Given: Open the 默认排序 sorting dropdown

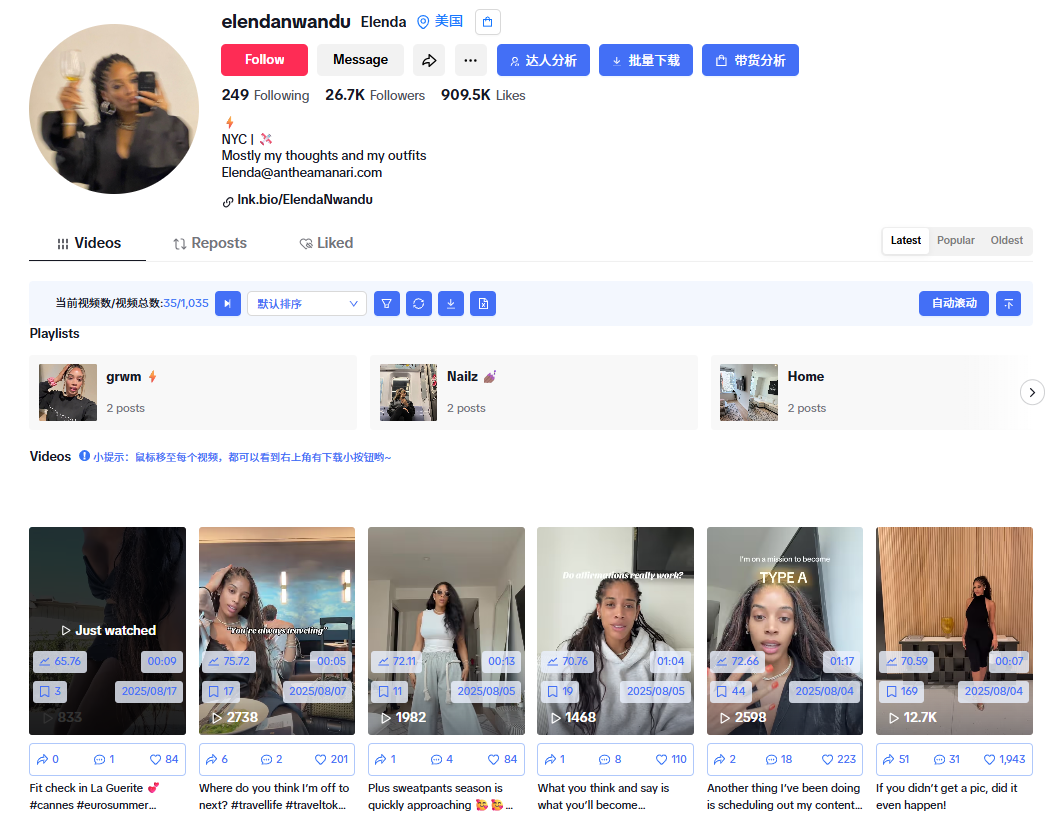Looking at the screenshot, I should pyautogui.click(x=306, y=303).
